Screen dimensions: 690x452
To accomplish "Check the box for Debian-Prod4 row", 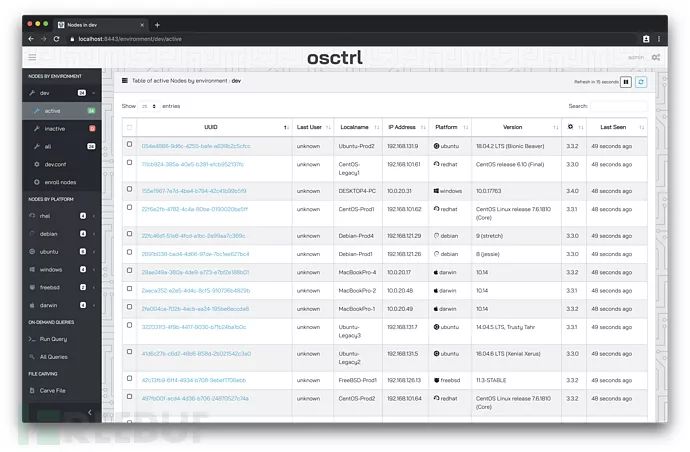I will [129, 234].
